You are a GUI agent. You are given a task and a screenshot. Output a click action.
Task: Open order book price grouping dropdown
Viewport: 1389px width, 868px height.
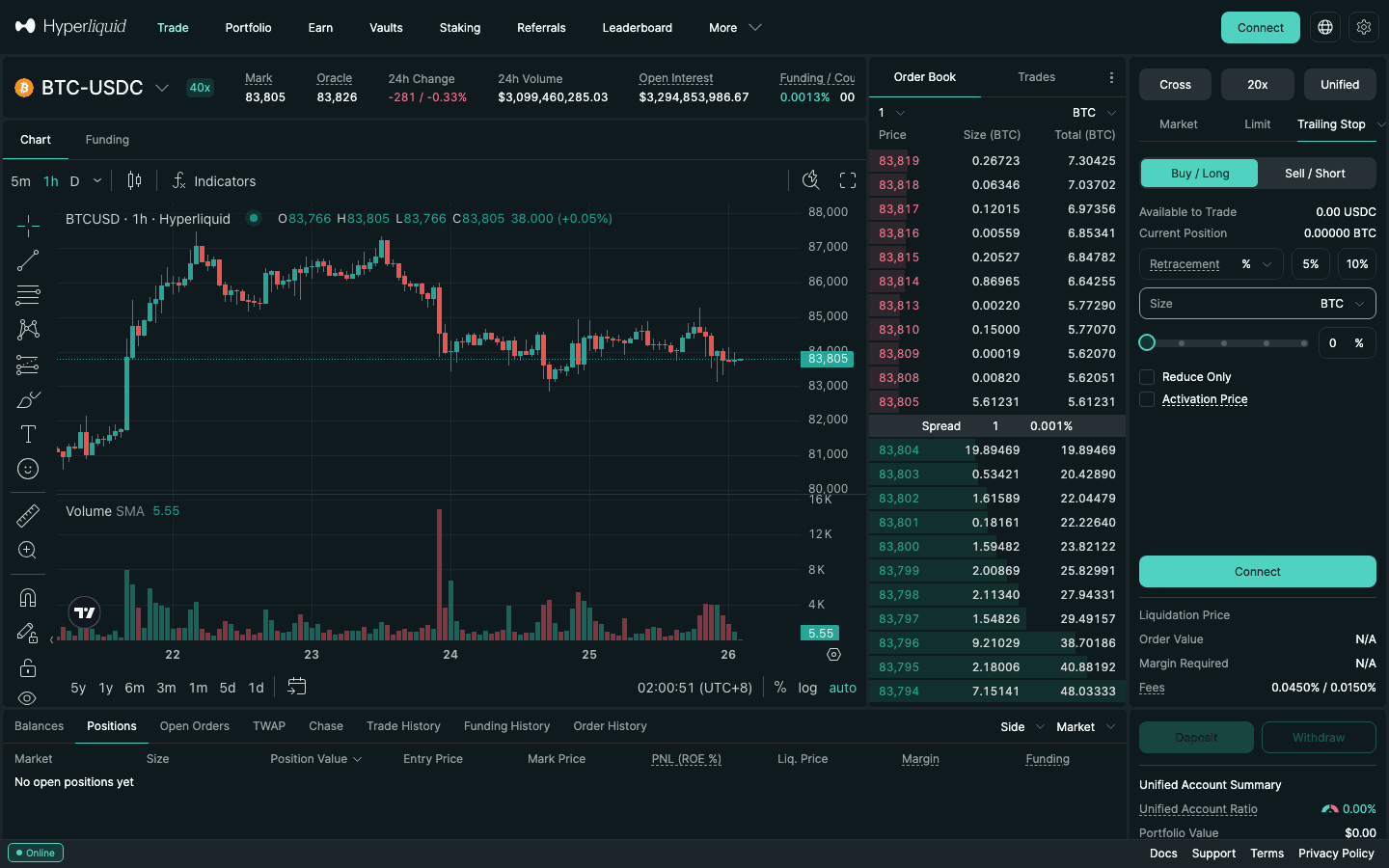pos(891,113)
